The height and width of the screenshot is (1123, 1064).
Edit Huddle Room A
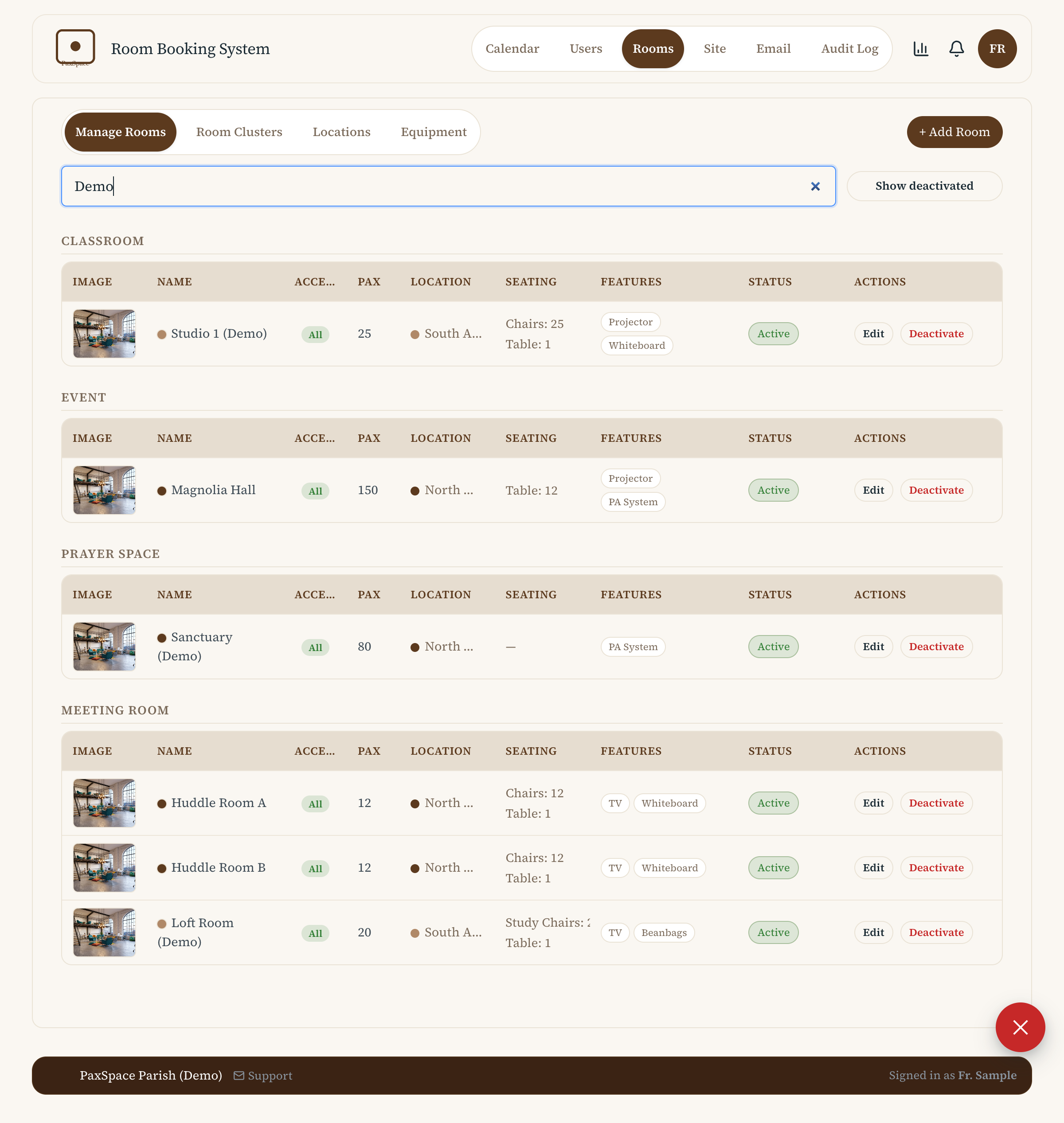point(873,803)
